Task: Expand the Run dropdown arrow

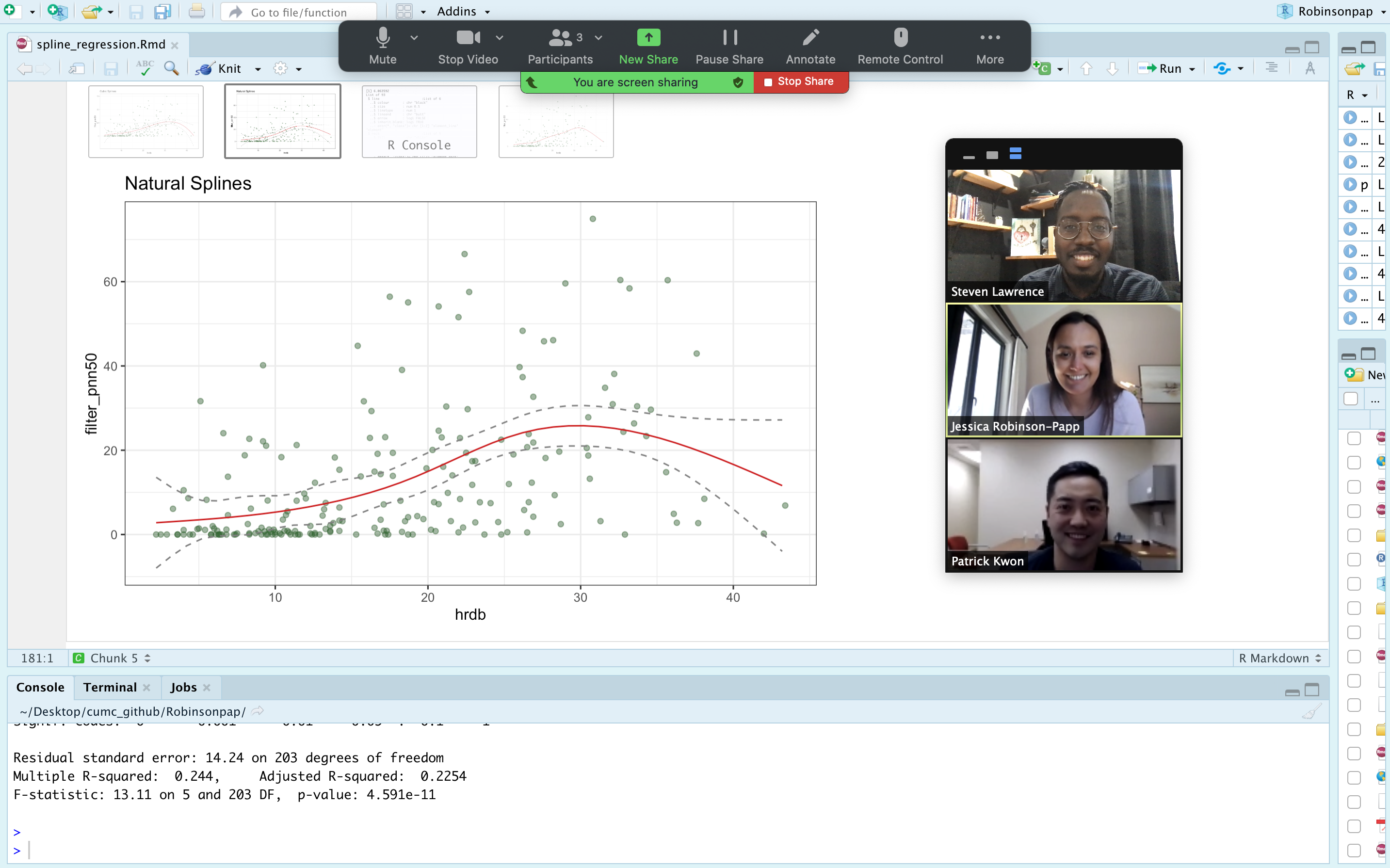Action: pyautogui.click(x=1193, y=69)
